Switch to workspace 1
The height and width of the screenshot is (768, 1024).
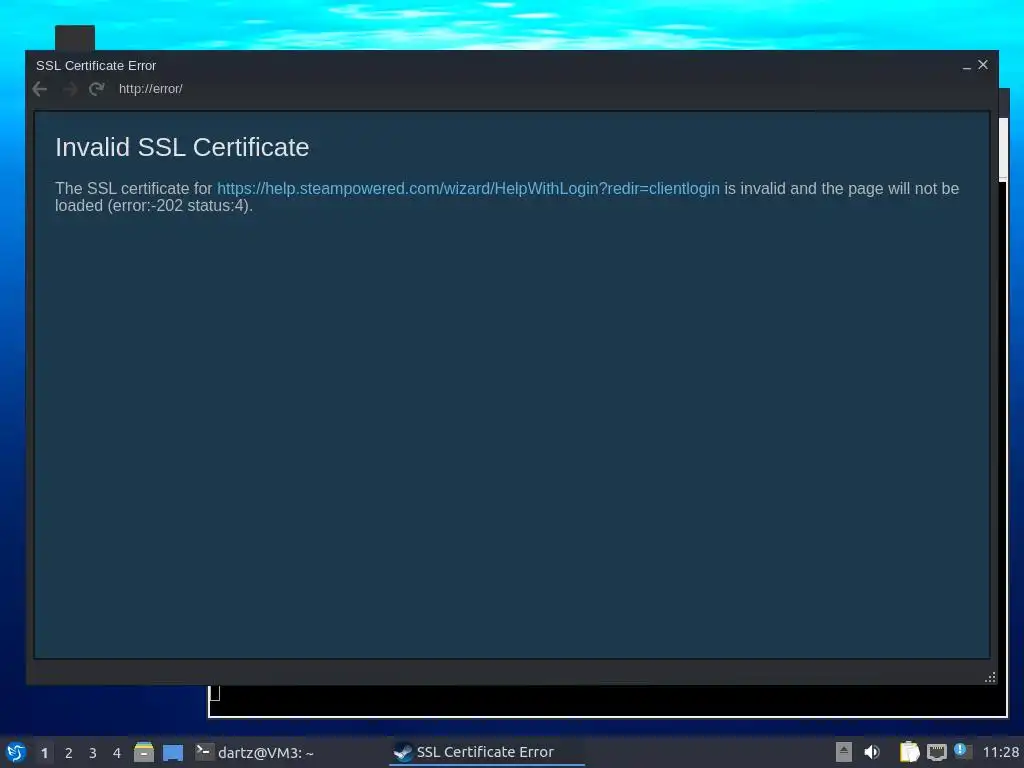(x=44, y=753)
